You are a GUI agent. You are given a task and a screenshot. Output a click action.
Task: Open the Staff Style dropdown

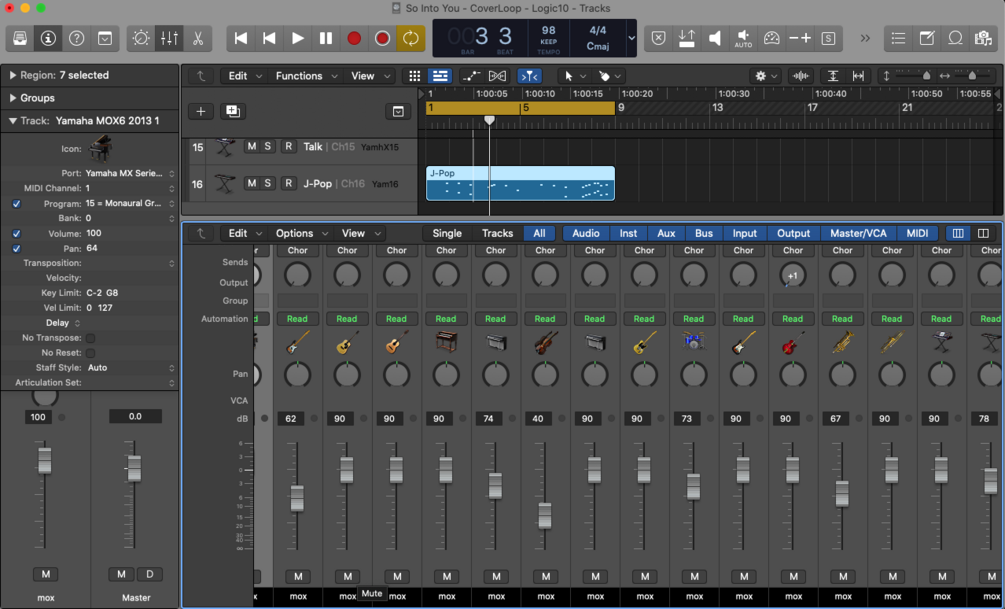pos(130,368)
